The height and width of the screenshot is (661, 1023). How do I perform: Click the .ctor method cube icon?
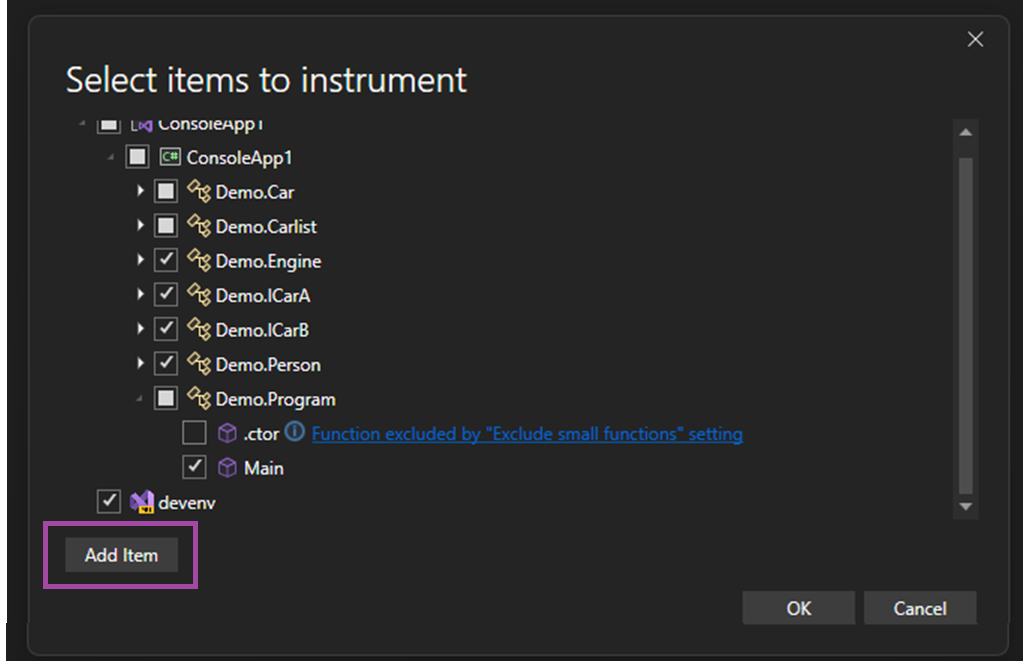(x=227, y=433)
